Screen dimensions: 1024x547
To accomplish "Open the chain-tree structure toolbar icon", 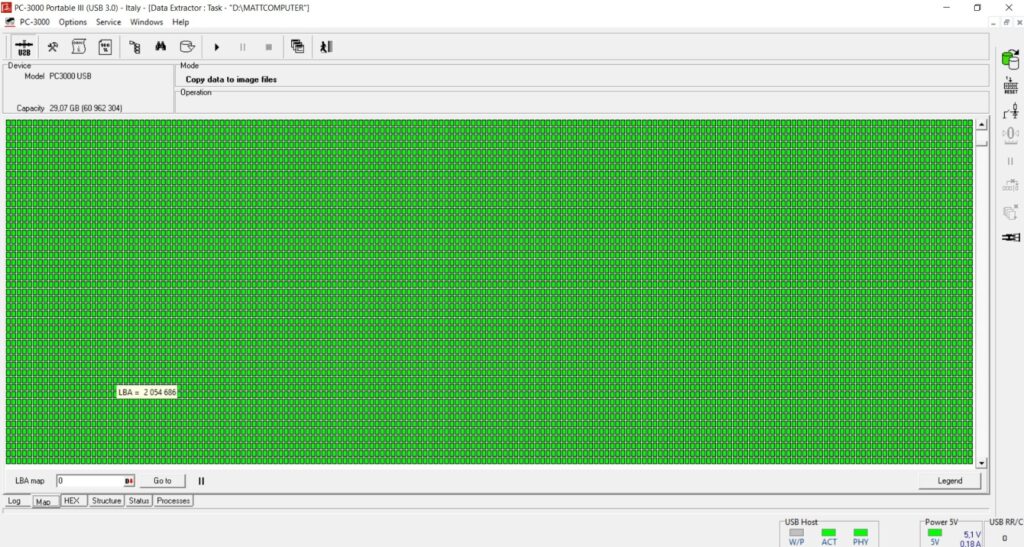I will pyautogui.click(x=135, y=47).
